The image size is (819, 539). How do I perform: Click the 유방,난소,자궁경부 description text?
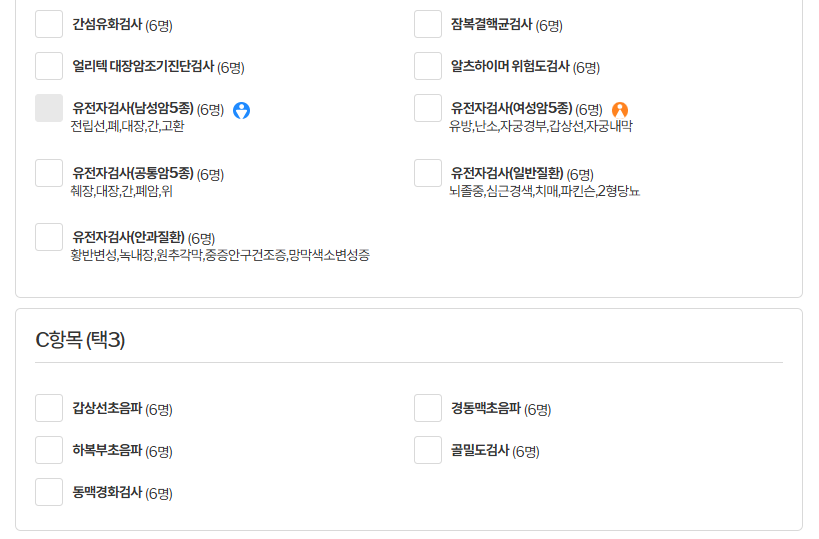[x=541, y=127]
